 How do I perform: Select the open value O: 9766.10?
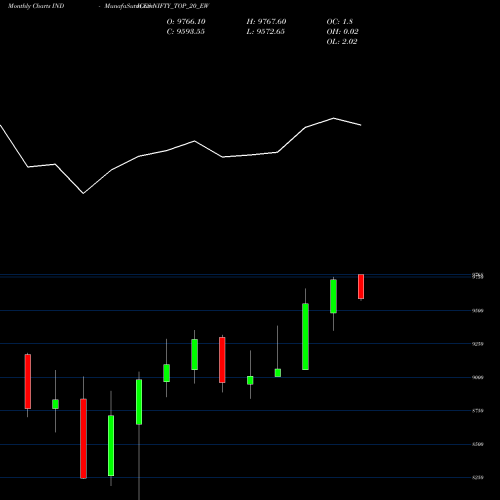tap(186, 22)
